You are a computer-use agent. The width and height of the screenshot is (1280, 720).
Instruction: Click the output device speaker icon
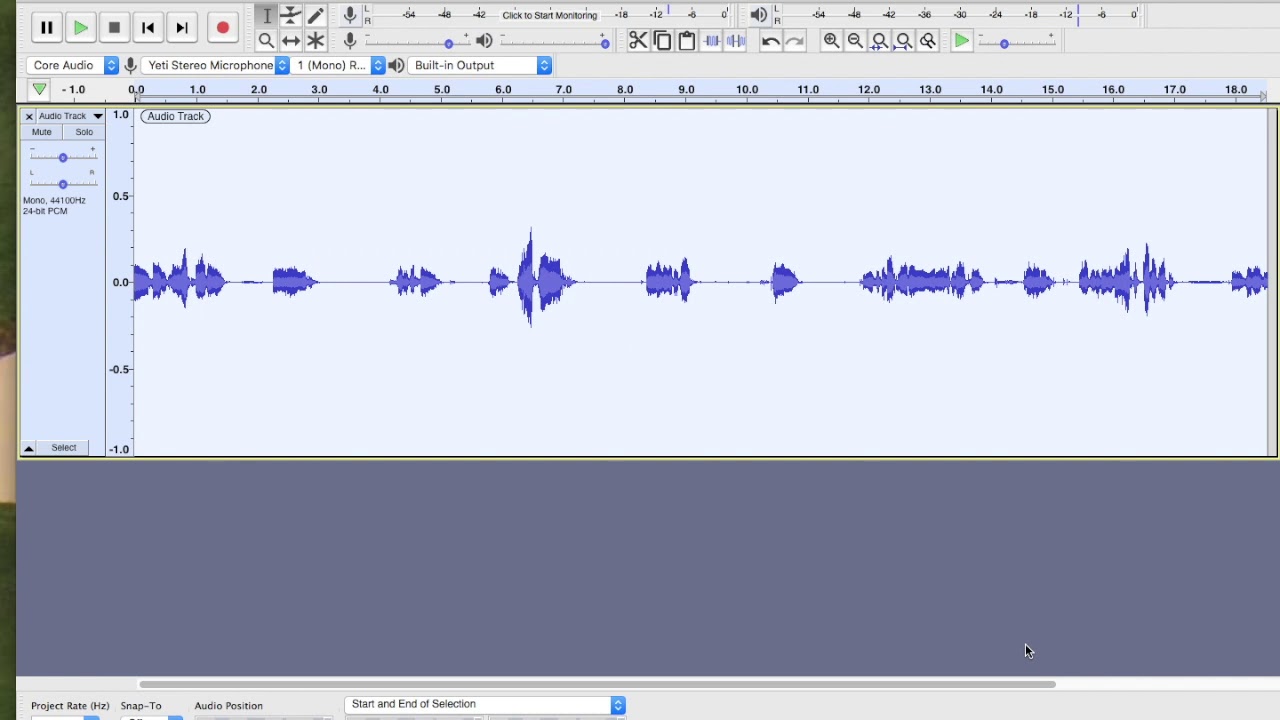click(396, 65)
